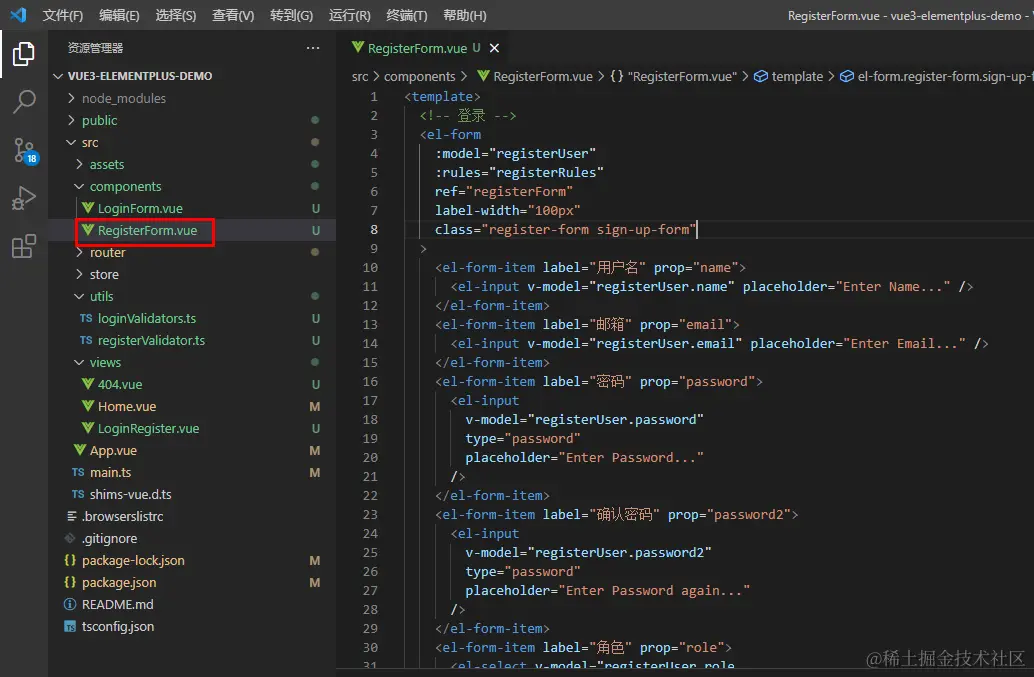Click the .gitignore file icon

[70, 539]
